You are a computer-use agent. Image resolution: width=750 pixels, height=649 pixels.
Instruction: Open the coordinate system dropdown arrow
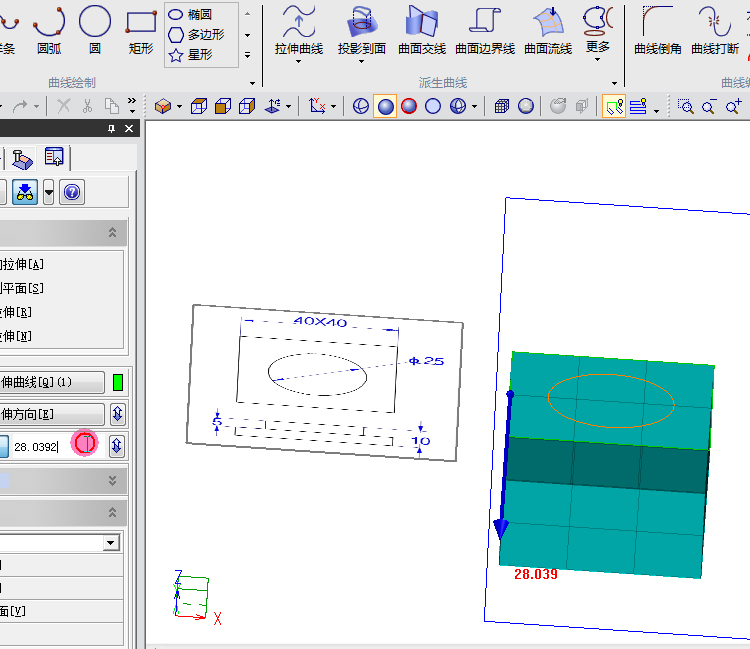pos(333,106)
